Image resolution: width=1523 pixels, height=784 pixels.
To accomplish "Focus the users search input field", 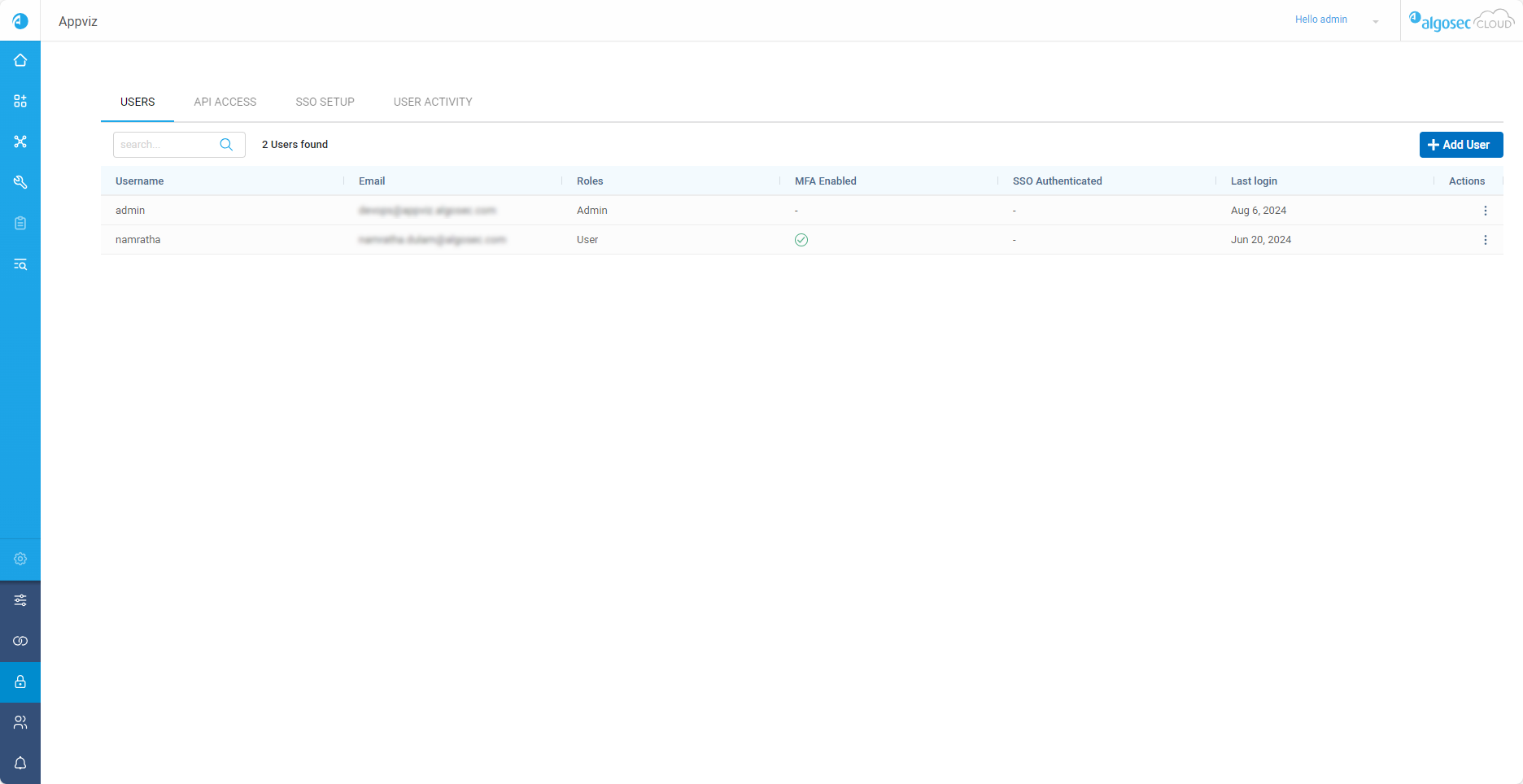I will (166, 145).
